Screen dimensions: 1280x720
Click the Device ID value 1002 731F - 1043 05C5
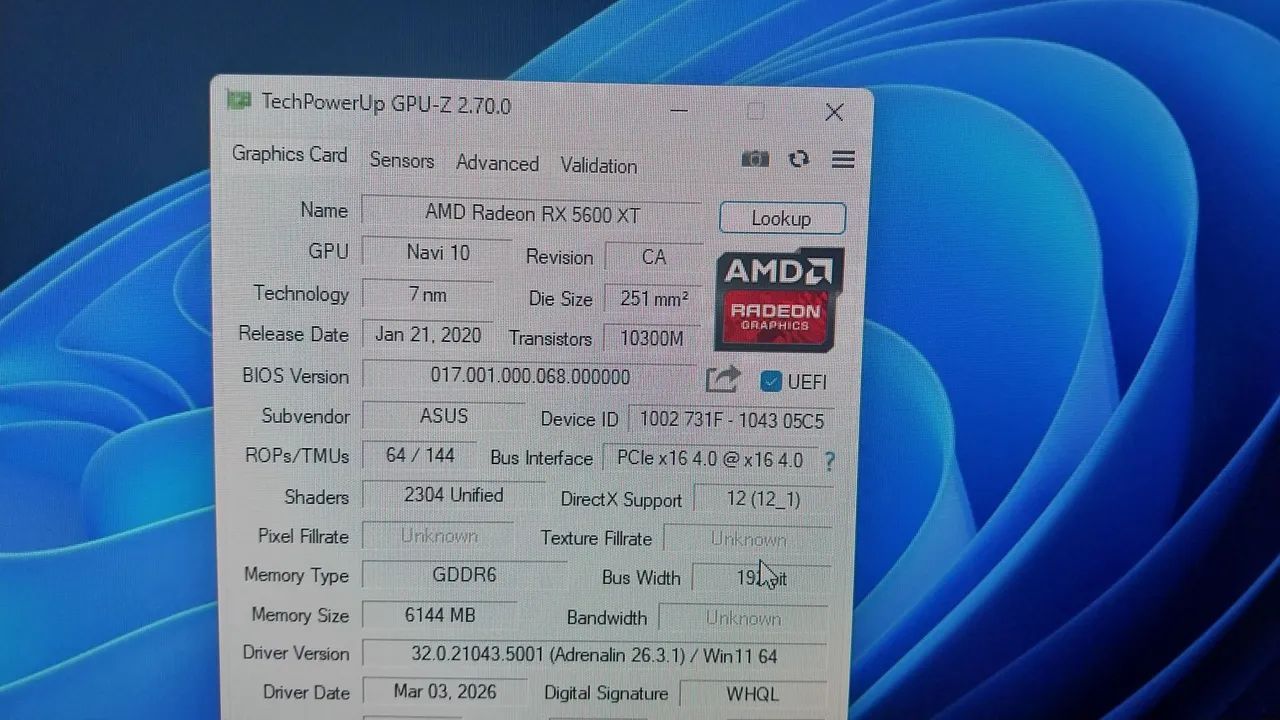click(731, 420)
